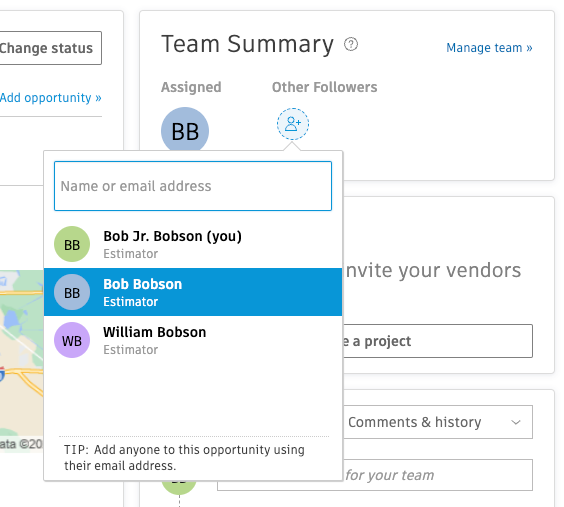Click William Bobson's purple WB avatar
The width and height of the screenshot is (564, 507).
72,340
